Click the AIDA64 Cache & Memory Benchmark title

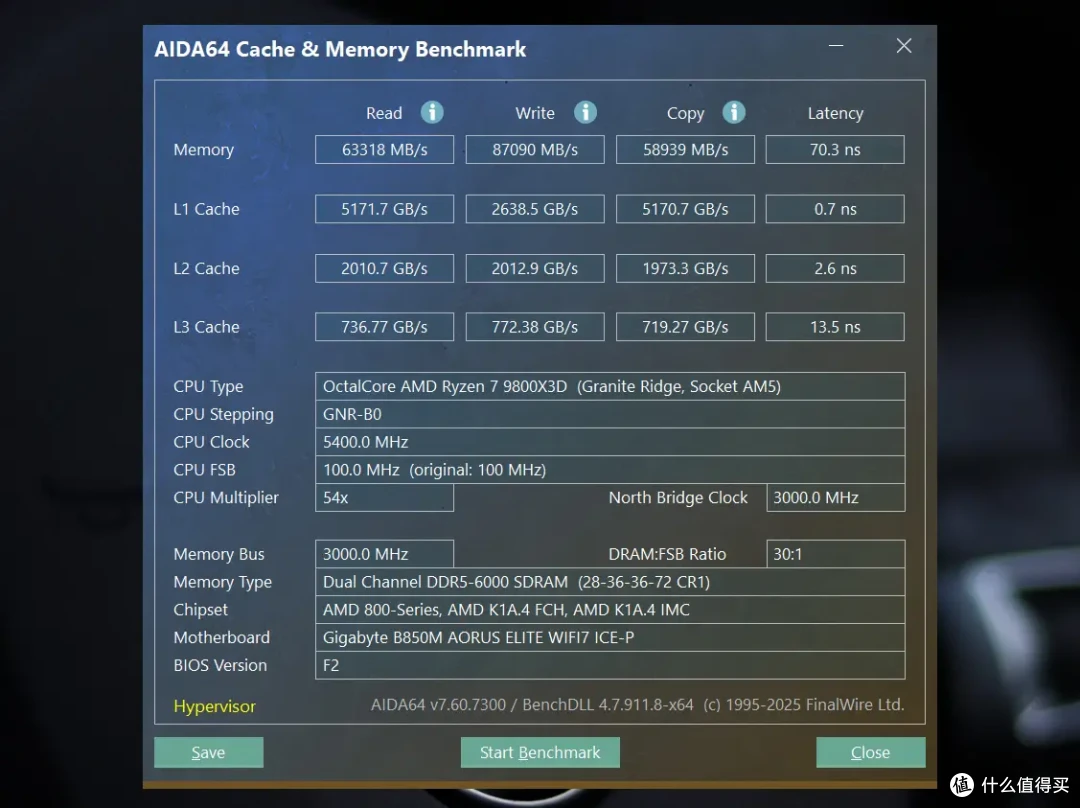point(340,50)
